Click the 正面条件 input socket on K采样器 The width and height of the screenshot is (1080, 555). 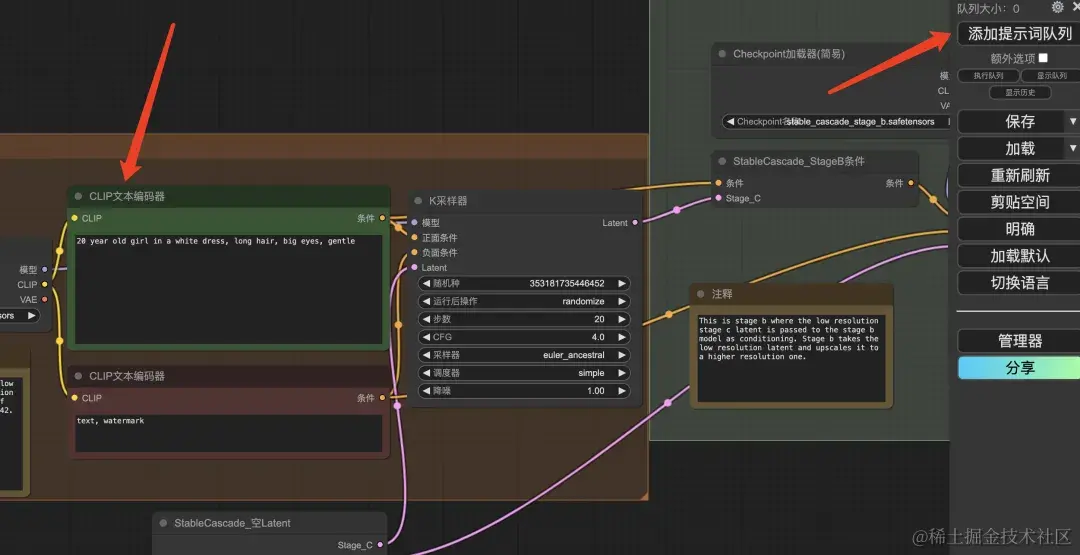(415, 238)
